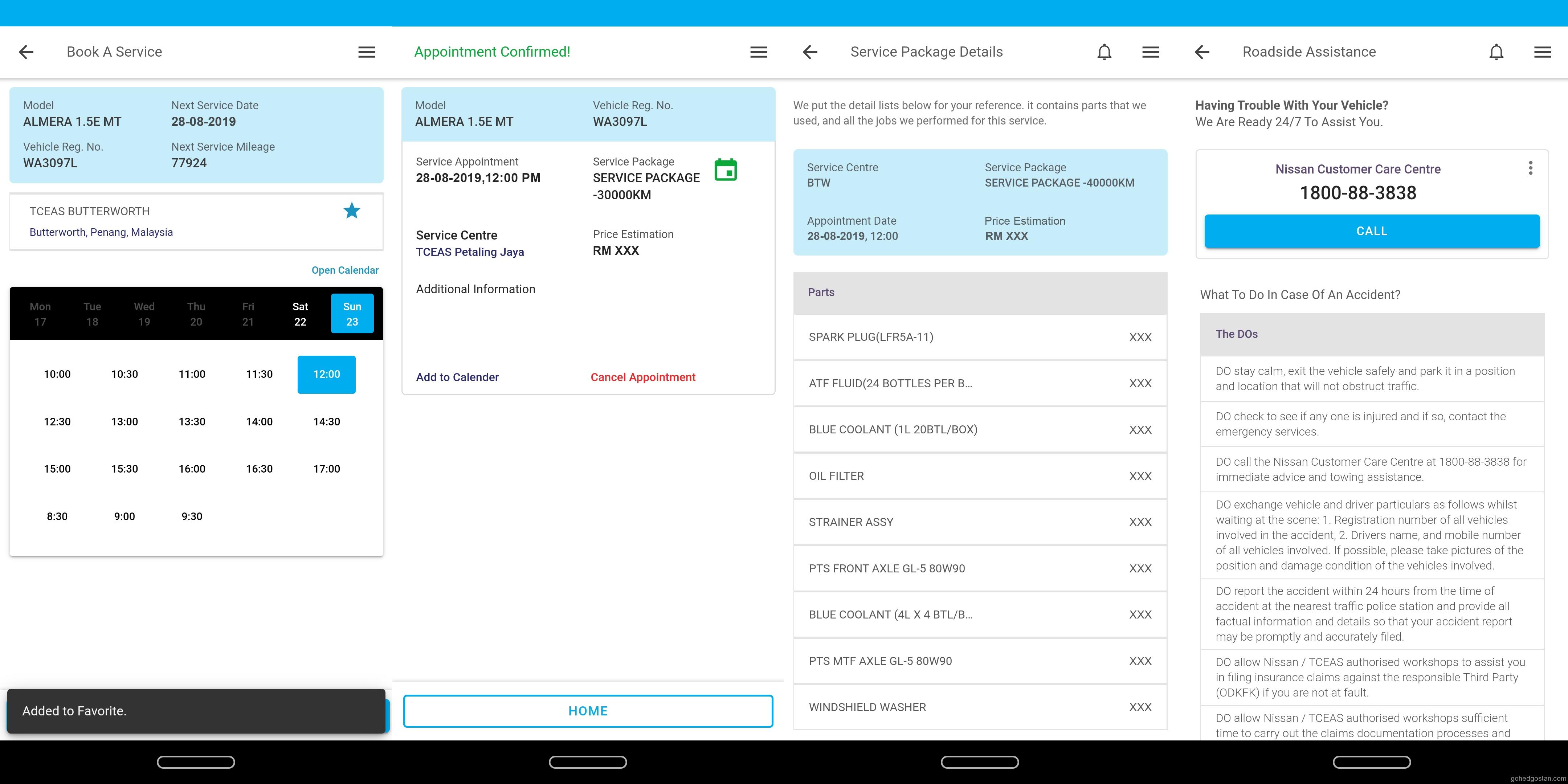Go back from Book A Service screen

[26, 52]
